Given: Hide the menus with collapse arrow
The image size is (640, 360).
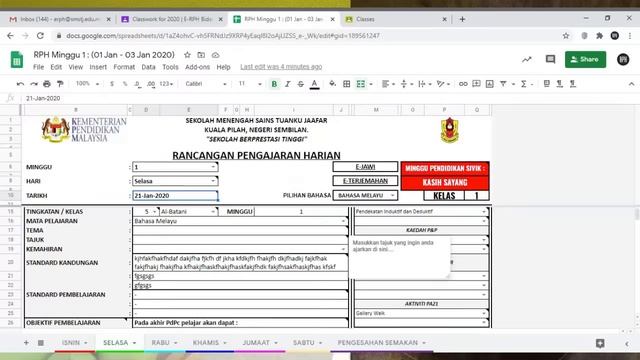Looking at the screenshot, I should (x=631, y=84).
